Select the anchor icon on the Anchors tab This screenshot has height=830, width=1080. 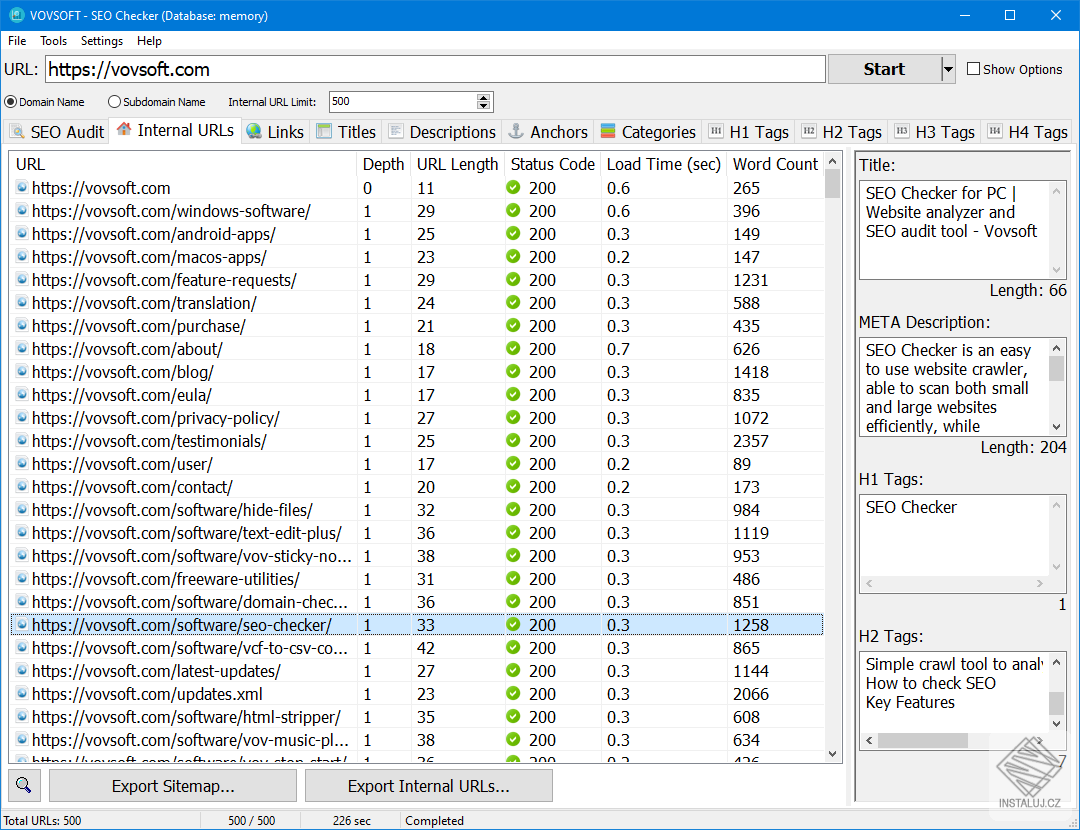518,131
